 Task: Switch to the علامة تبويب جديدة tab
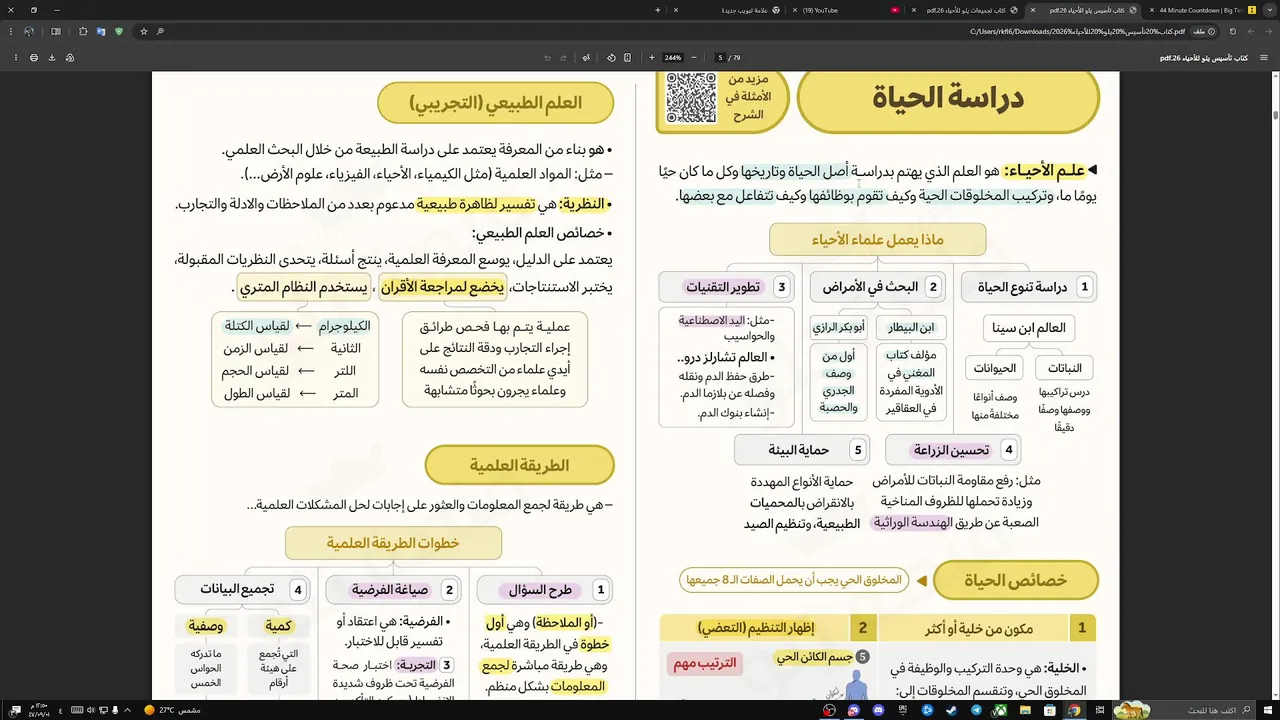tap(726, 10)
